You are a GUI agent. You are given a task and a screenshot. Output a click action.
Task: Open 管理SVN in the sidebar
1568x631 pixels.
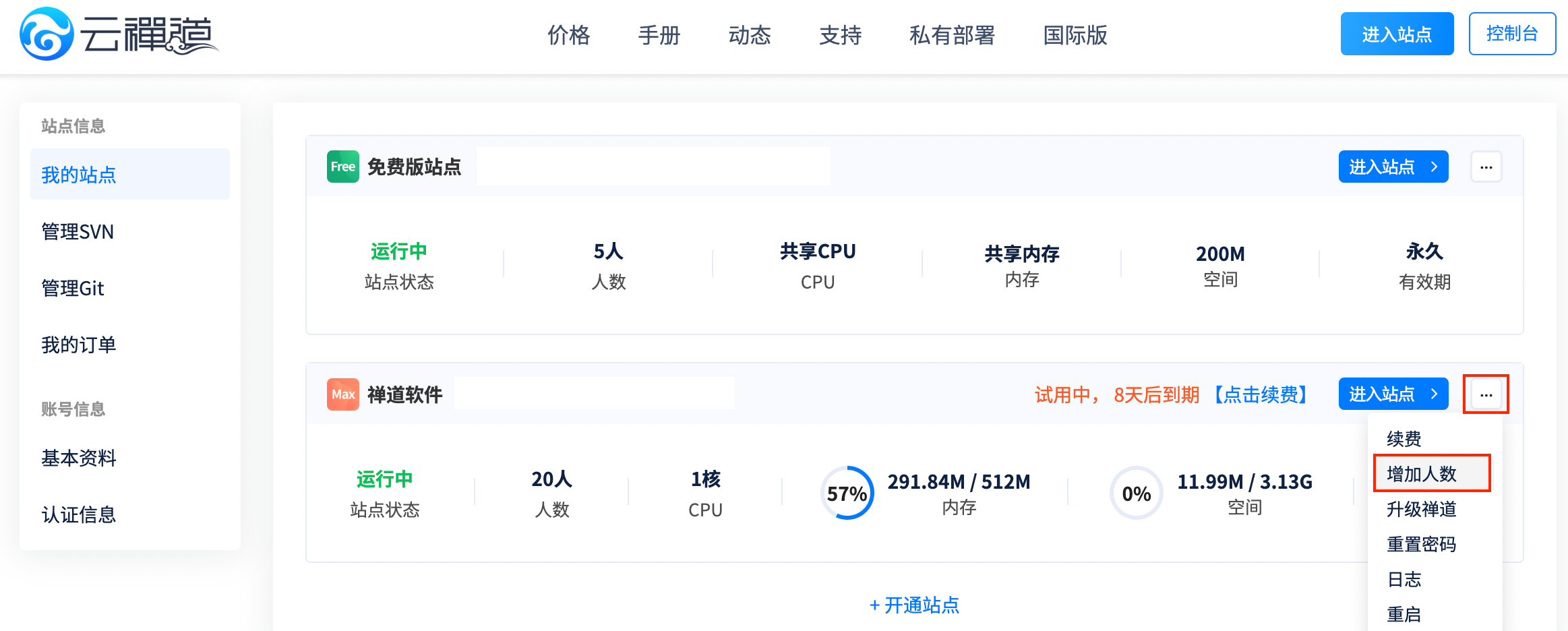pyautogui.click(x=78, y=232)
